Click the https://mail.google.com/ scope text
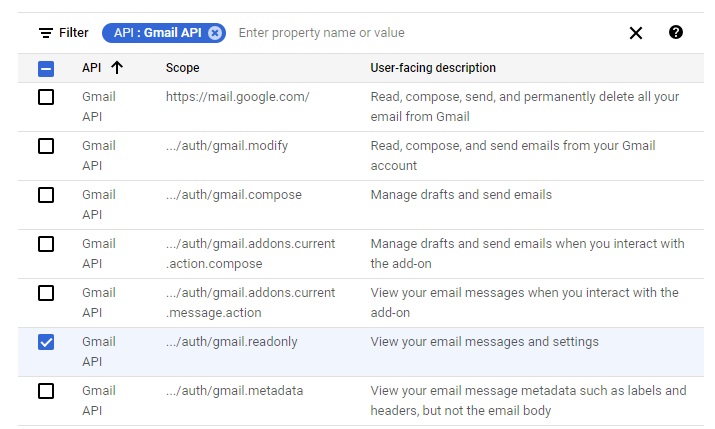 238,97
